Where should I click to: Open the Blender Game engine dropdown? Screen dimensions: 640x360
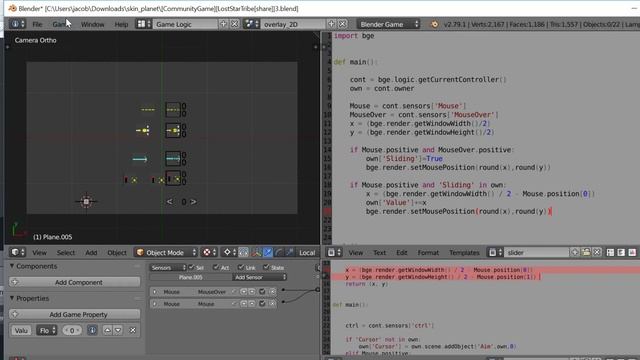click(x=388, y=24)
